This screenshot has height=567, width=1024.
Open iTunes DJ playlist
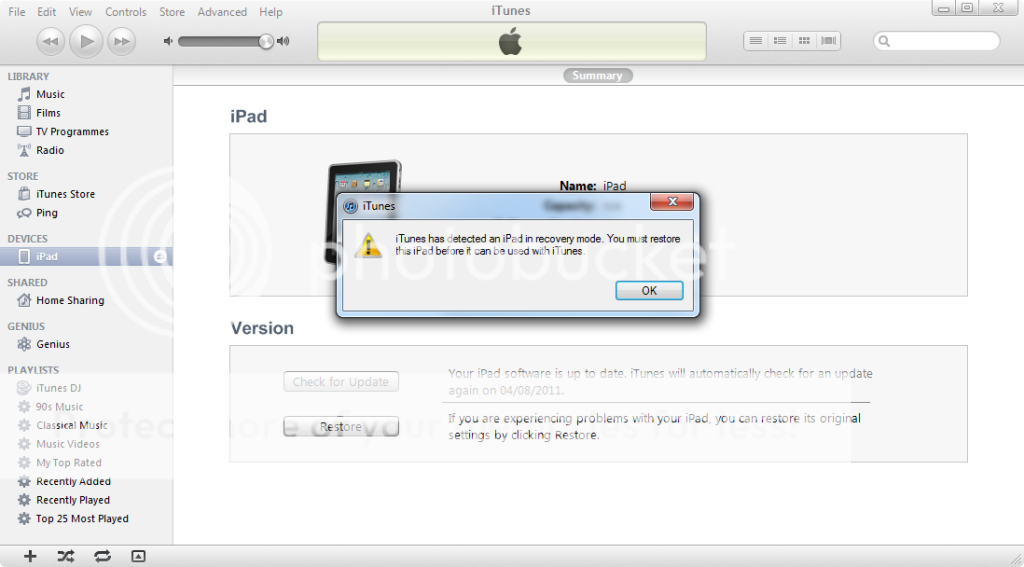pos(58,388)
